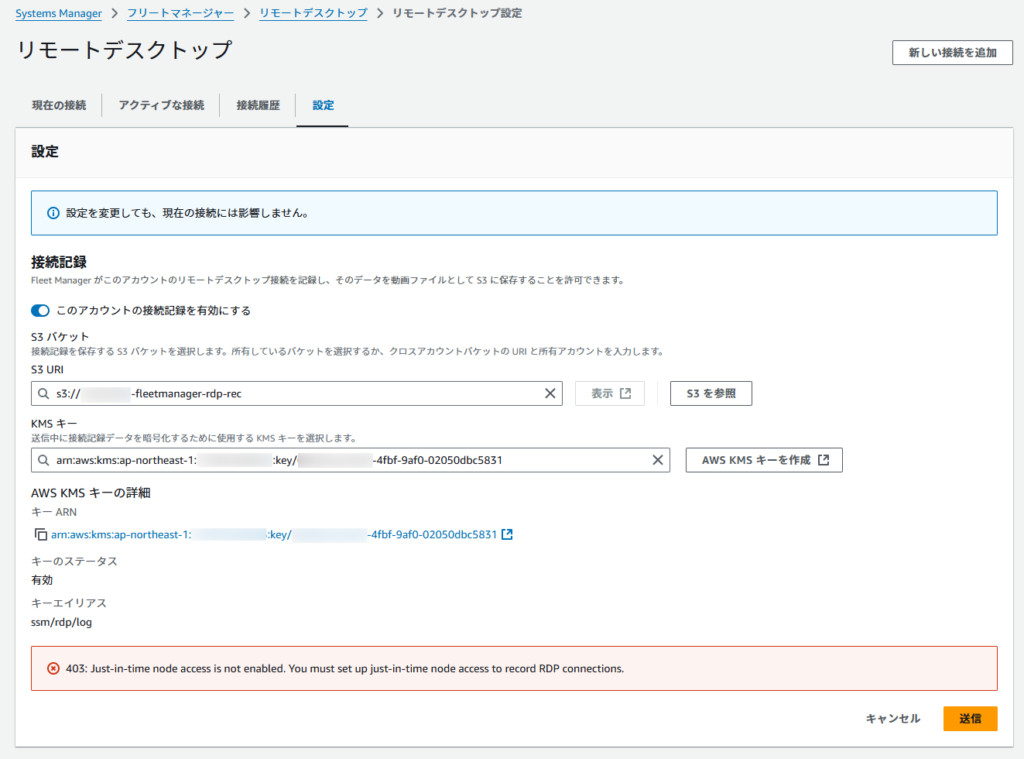
Task: Select the 接続履歴 tab
Action: pyautogui.click(x=258, y=105)
